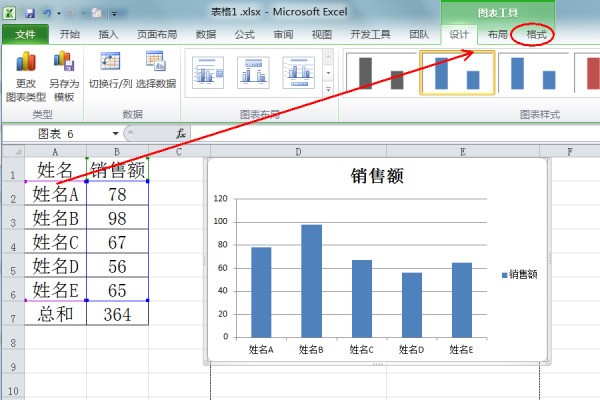Viewport: 600px width, 400px height.
Task: Click cell with value 56
Action: pyautogui.click(x=117, y=266)
